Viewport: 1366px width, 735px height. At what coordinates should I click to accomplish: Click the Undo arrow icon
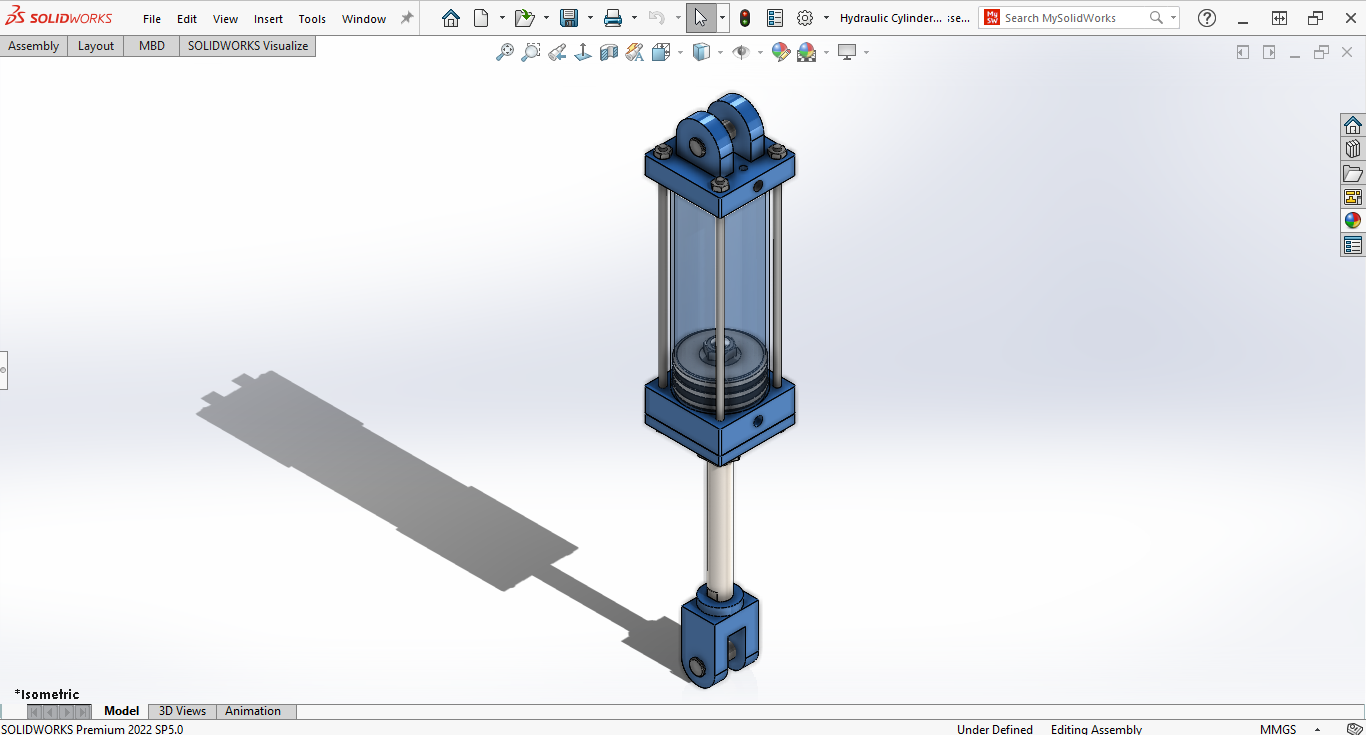[x=656, y=18]
